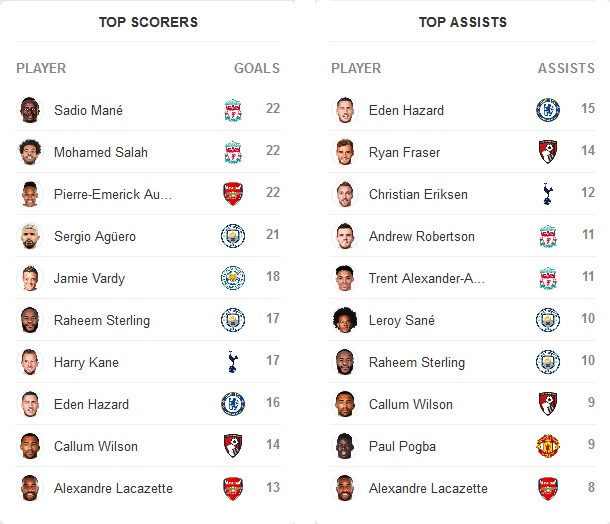Image resolution: width=610 pixels, height=524 pixels.
Task: Click Liverpool crest beside Sadio Mané
Action: pyautogui.click(x=233, y=111)
